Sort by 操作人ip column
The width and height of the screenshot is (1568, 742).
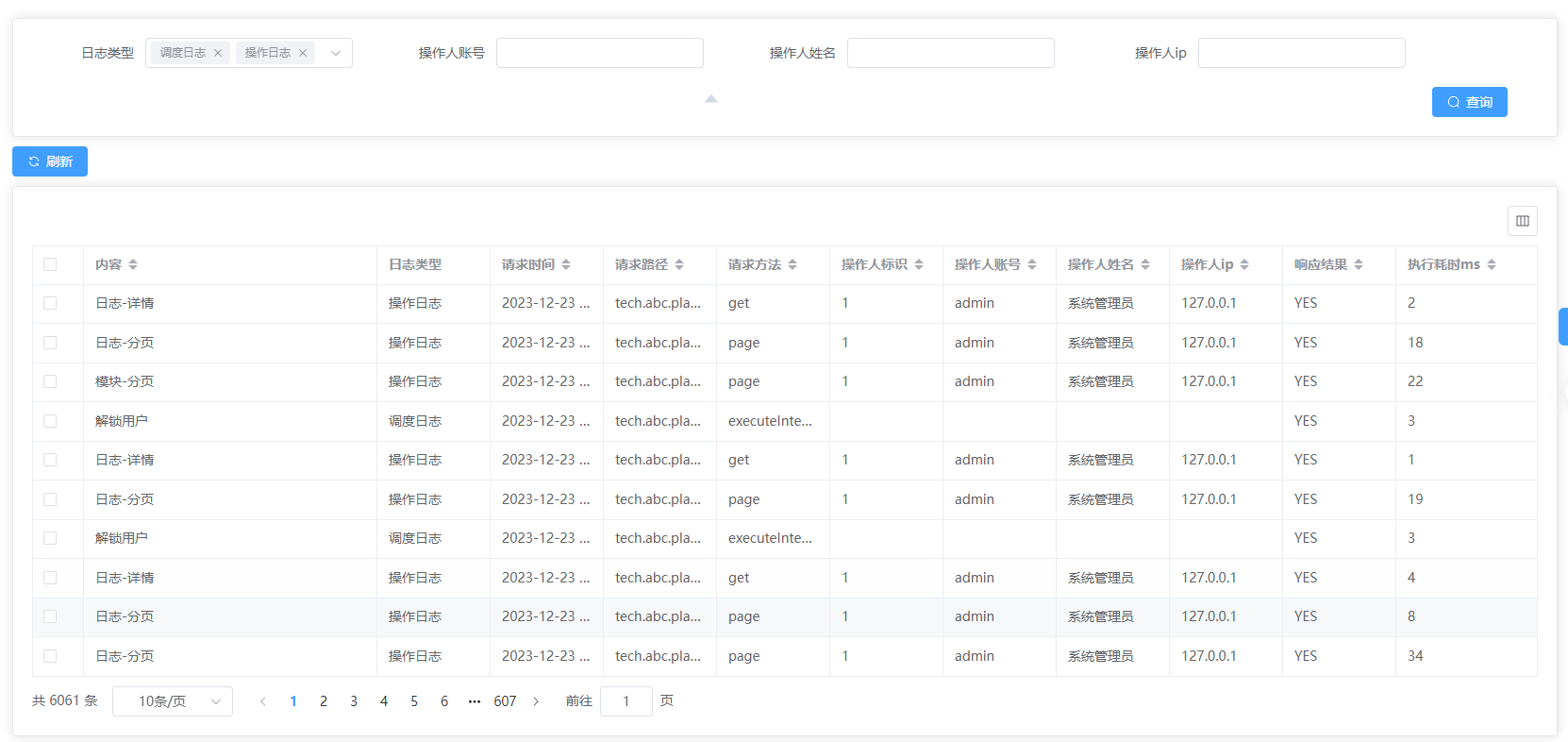(1244, 264)
